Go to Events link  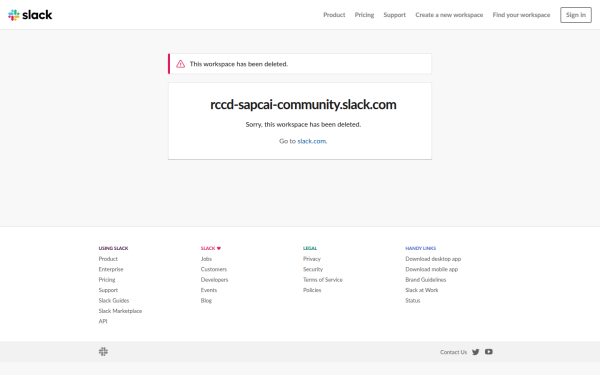(209, 290)
